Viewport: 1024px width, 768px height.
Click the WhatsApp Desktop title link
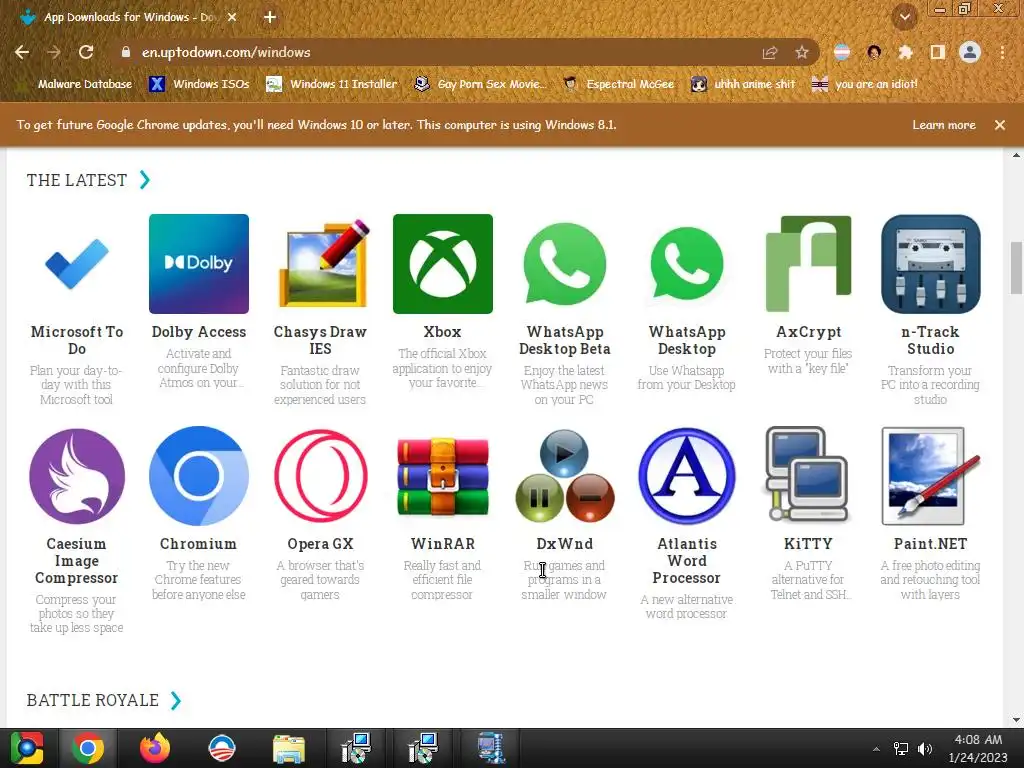point(686,340)
